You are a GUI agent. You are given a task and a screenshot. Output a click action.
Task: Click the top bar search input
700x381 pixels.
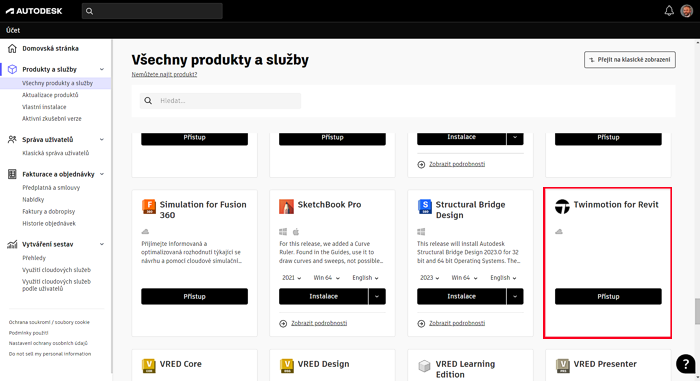[x=152, y=11]
